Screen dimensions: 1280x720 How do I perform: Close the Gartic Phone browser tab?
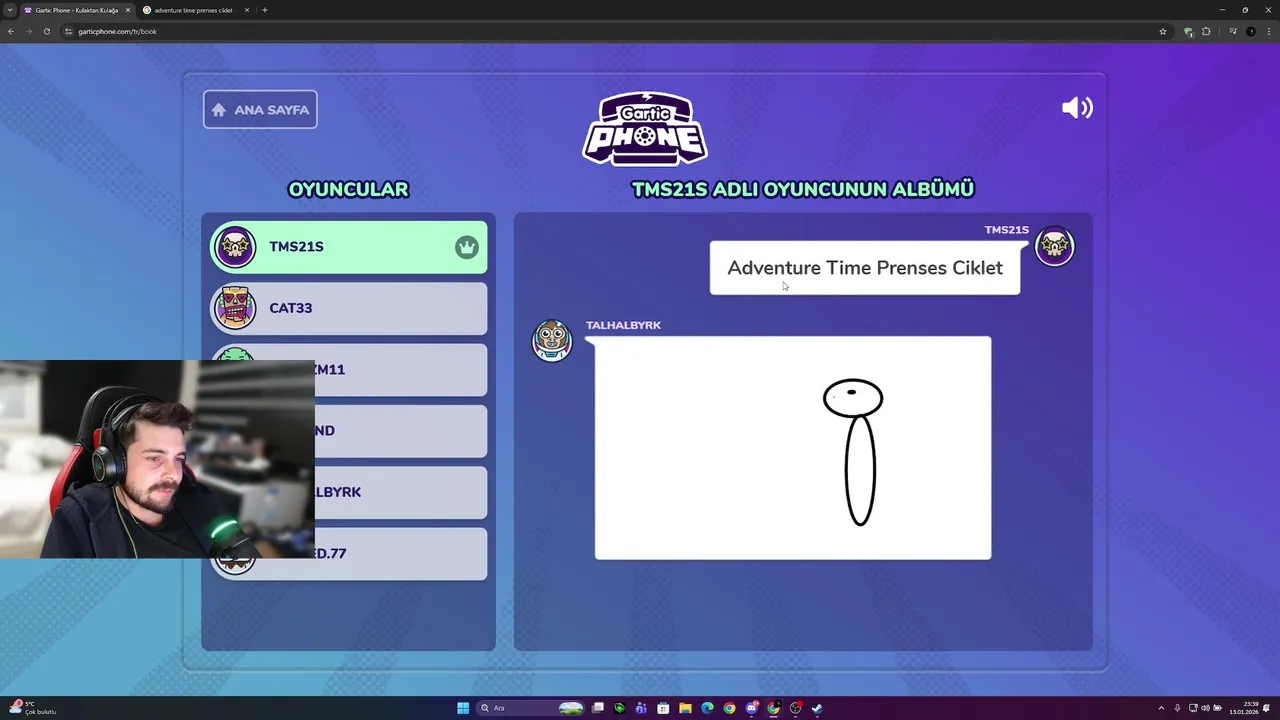pos(127,10)
